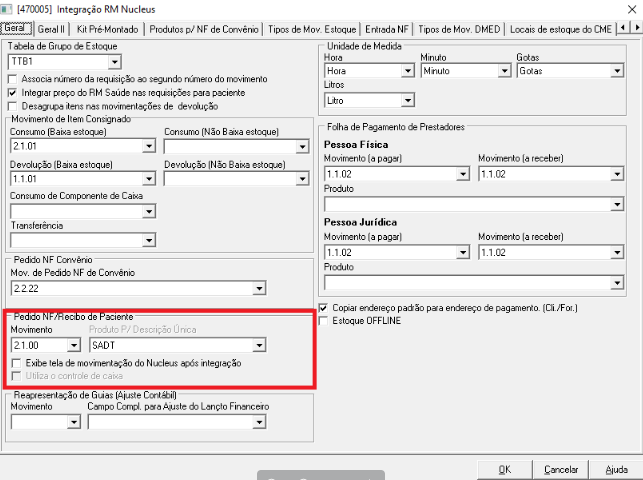This screenshot has height=480, width=643.
Task: Go to the Entrada NF tab
Action: 387,29
